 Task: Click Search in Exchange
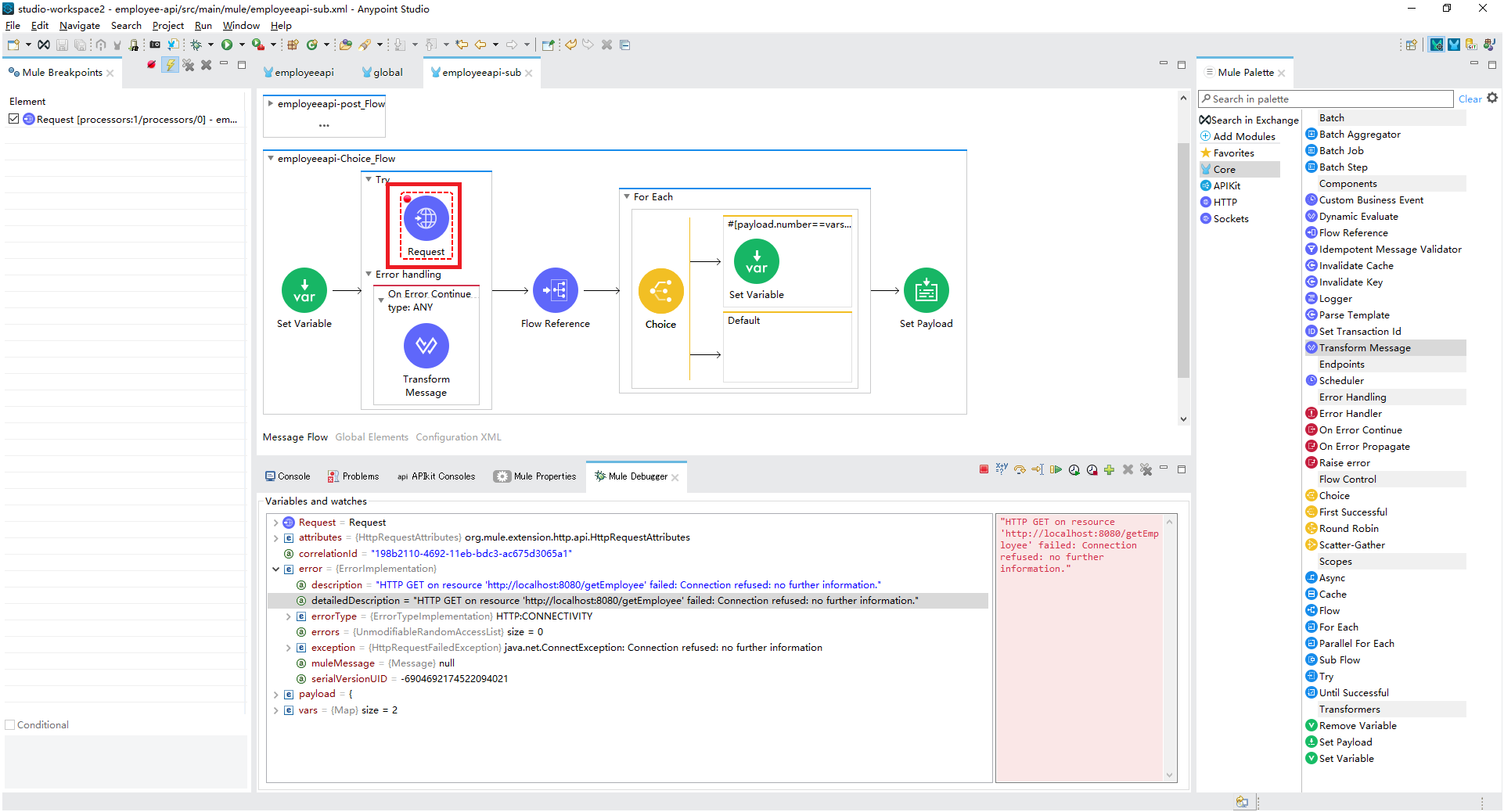click(x=1249, y=120)
